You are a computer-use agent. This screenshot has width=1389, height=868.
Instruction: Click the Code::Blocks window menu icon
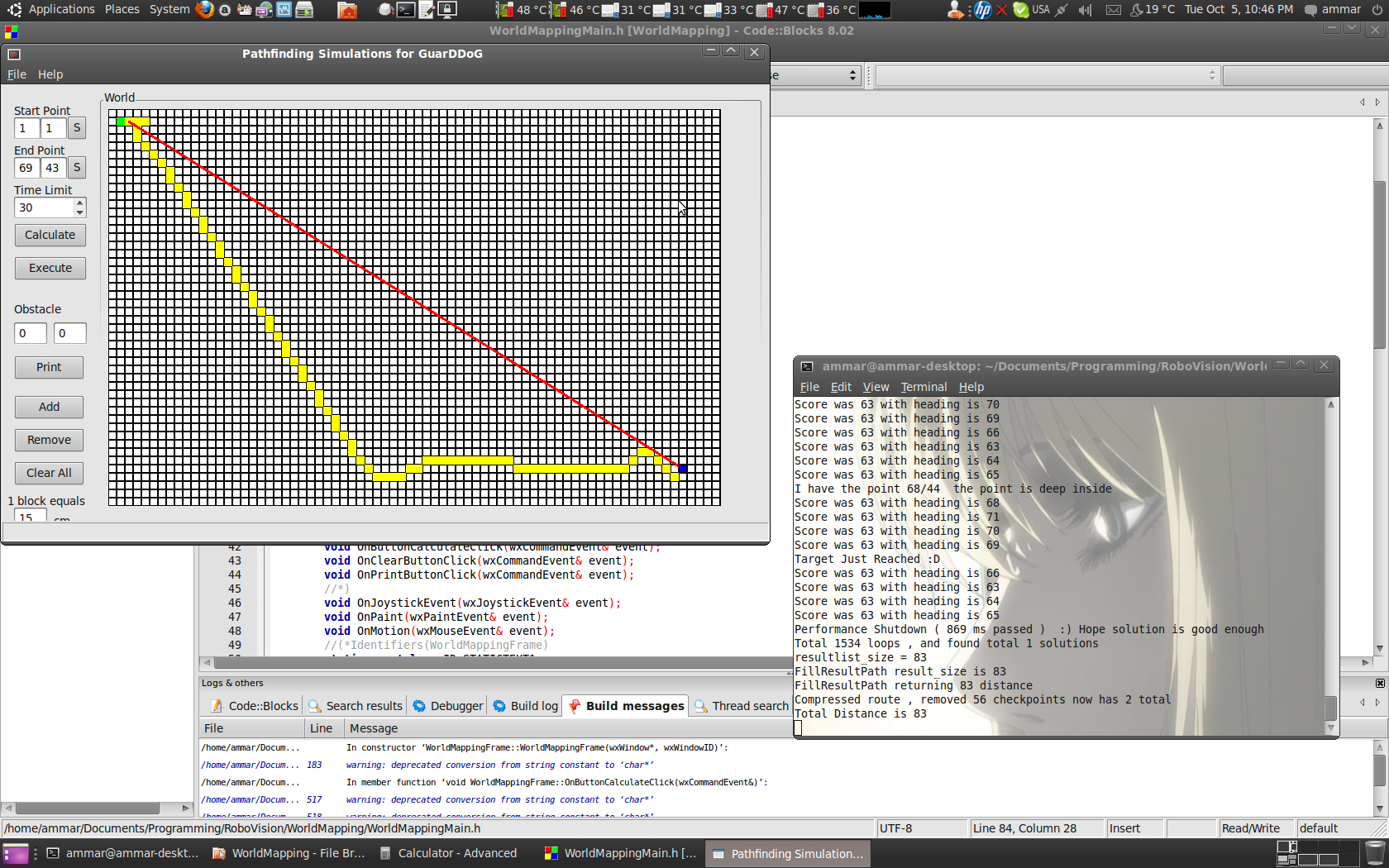click(x=11, y=31)
